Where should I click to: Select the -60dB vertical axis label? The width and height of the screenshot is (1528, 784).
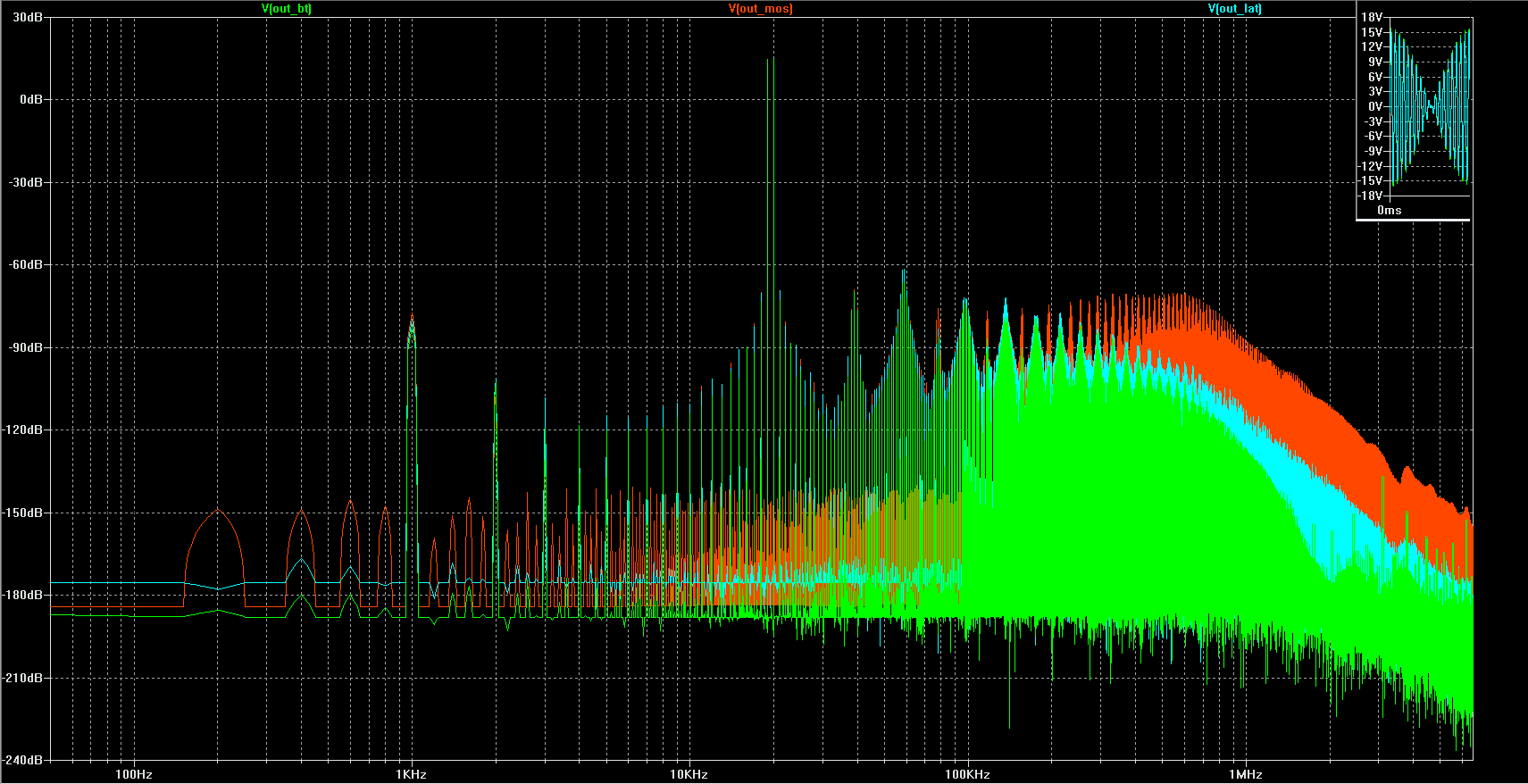pos(26,265)
